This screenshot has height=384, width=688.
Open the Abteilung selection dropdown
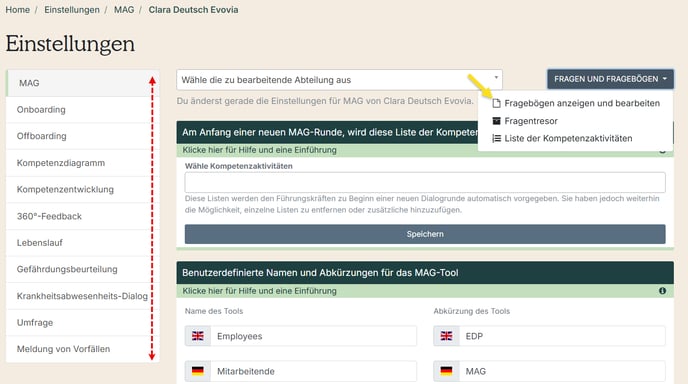339,80
